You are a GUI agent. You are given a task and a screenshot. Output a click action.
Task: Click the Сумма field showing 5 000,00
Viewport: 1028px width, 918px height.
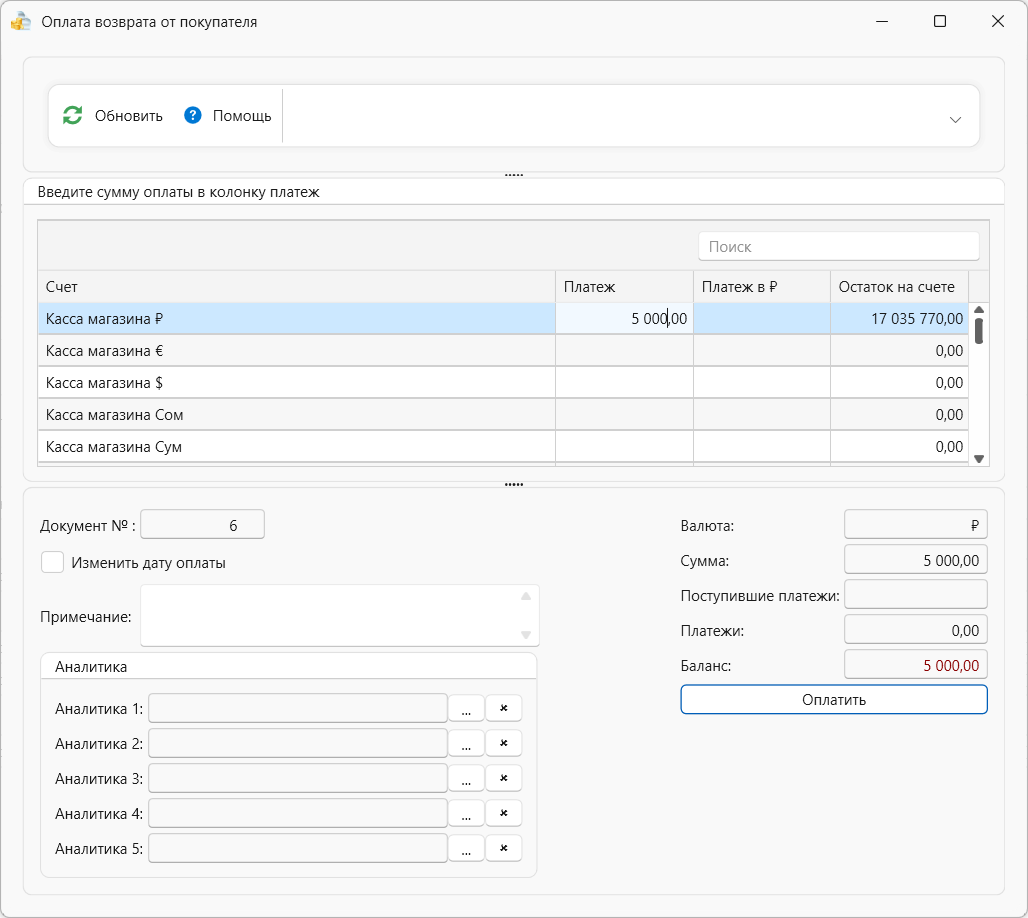(x=916, y=560)
